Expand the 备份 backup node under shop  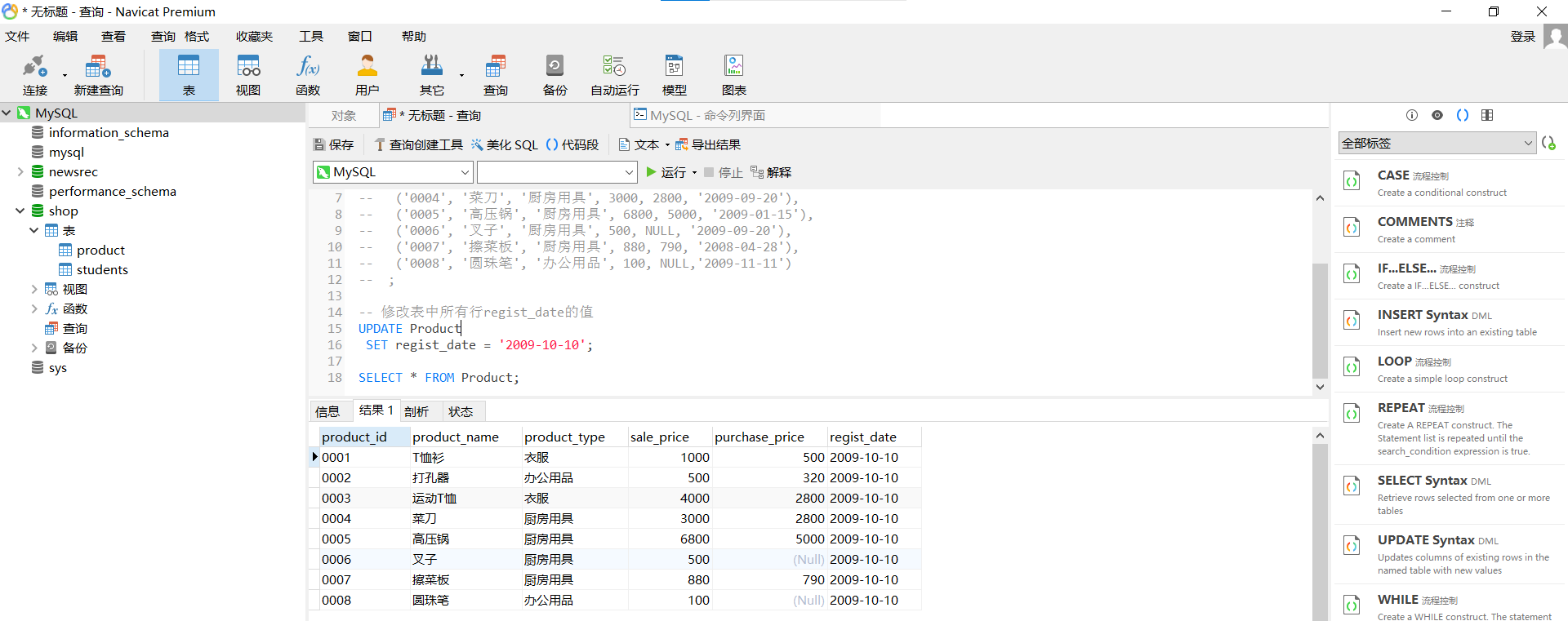tap(34, 348)
